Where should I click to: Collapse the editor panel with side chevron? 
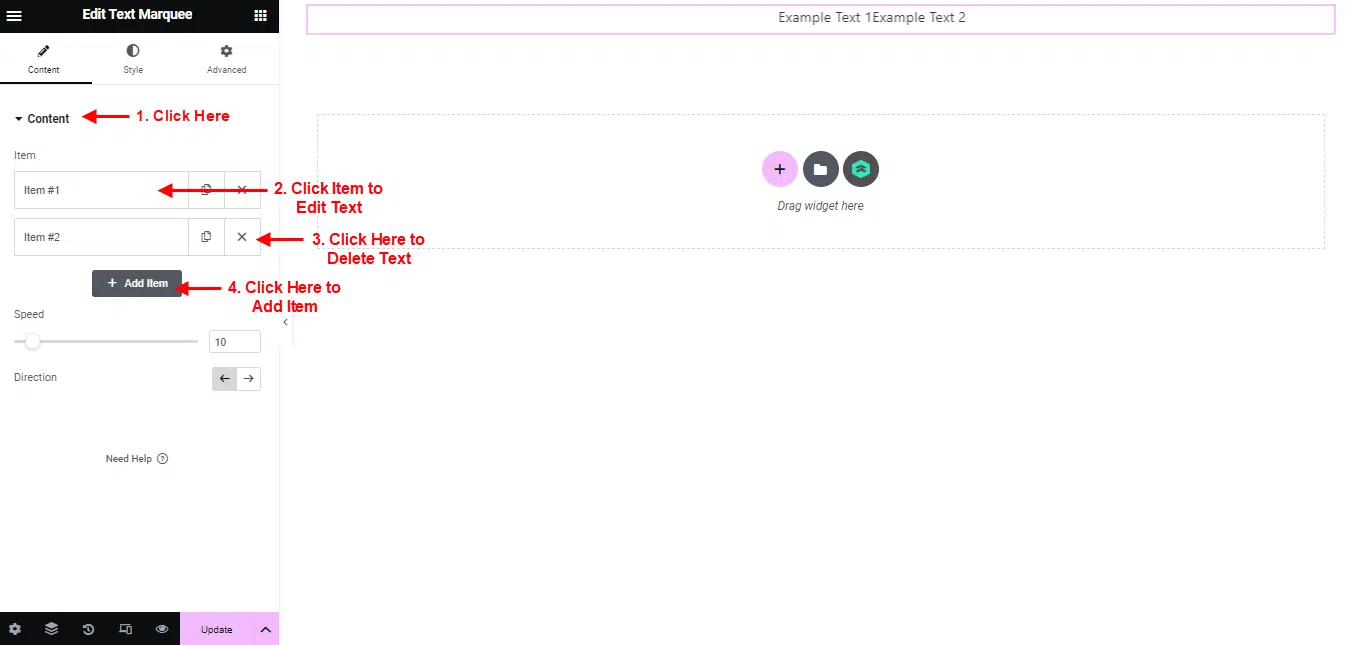(x=285, y=323)
